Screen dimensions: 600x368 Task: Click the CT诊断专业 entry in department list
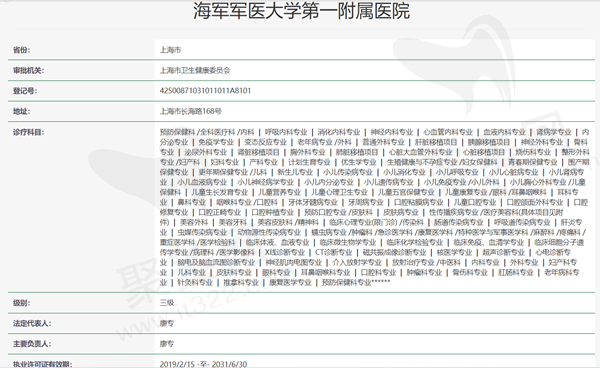click(x=333, y=252)
